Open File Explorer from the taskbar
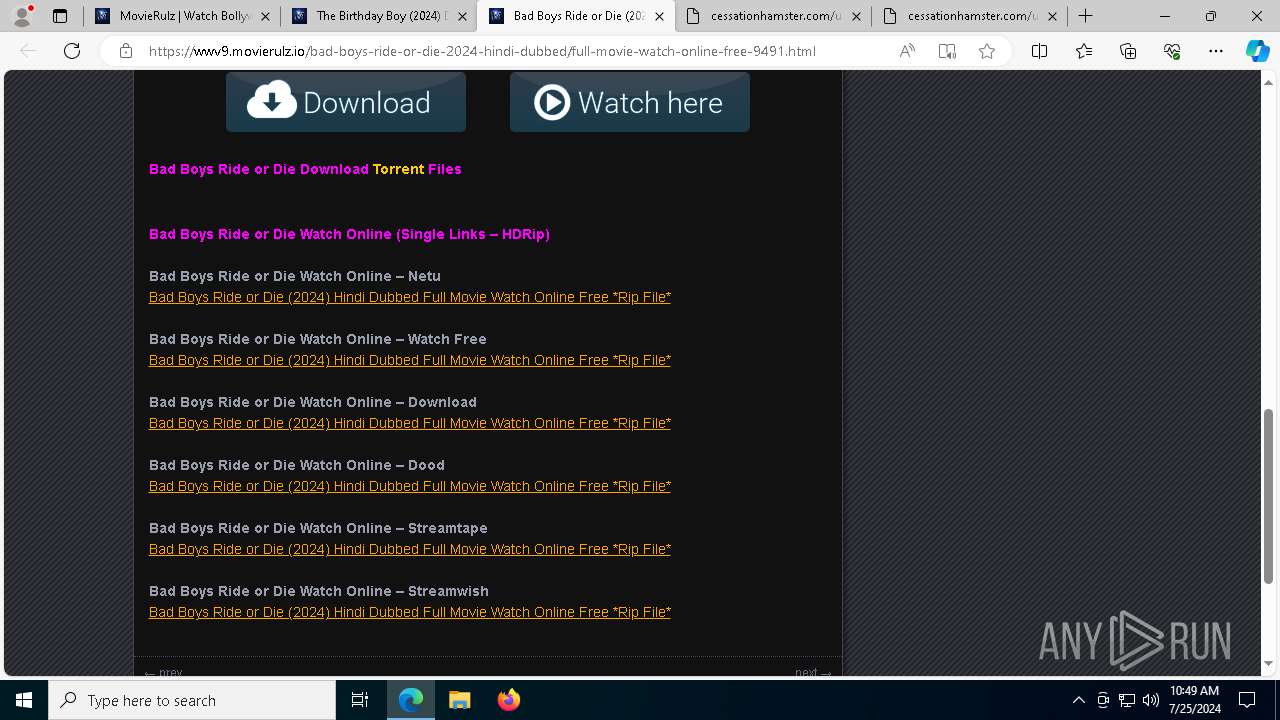The height and width of the screenshot is (720, 1280). click(459, 700)
